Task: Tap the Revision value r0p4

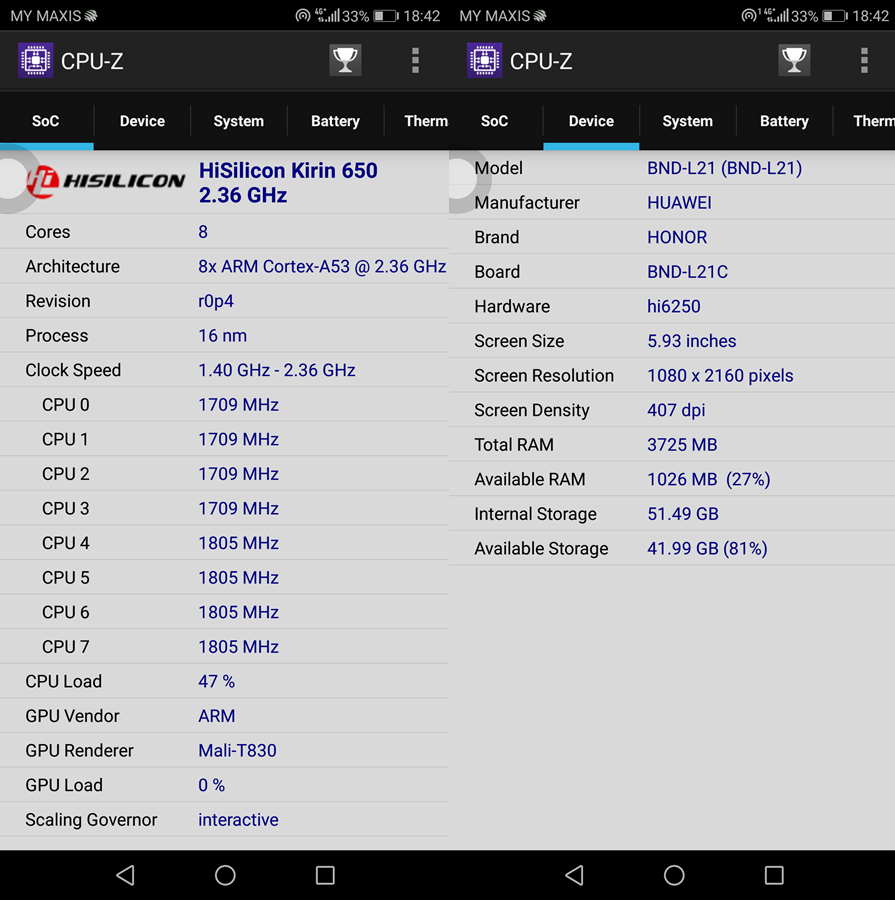Action: click(216, 301)
